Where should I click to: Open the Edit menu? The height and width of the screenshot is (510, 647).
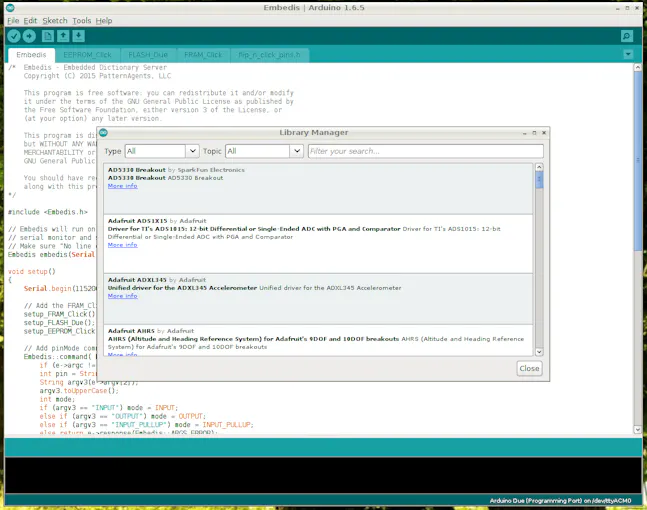(x=30, y=21)
